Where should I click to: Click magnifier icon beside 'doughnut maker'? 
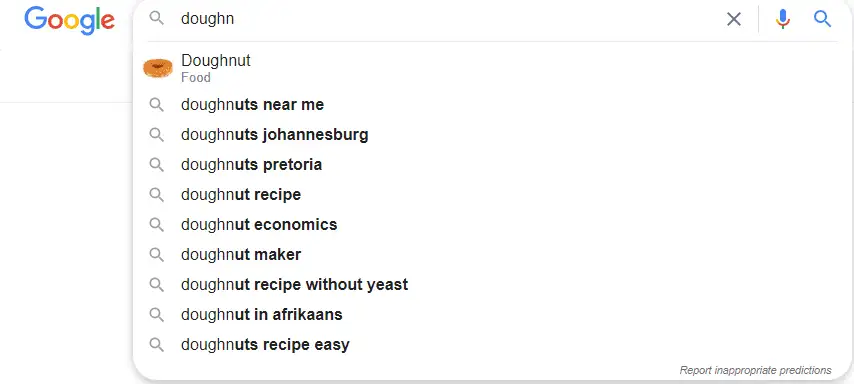coord(156,254)
